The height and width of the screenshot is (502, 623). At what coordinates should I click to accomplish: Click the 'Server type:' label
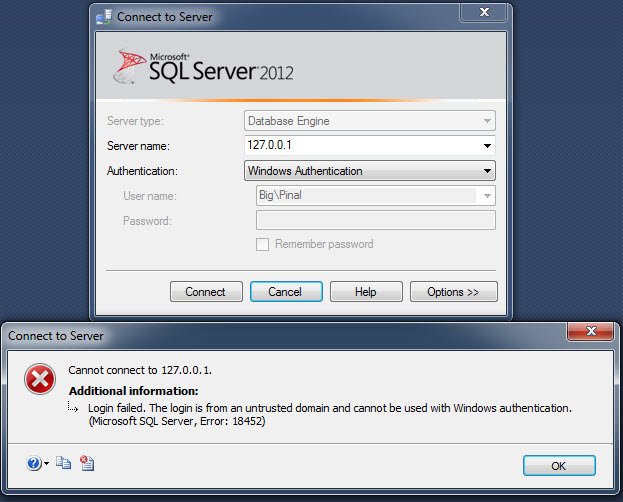pyautogui.click(x=135, y=121)
